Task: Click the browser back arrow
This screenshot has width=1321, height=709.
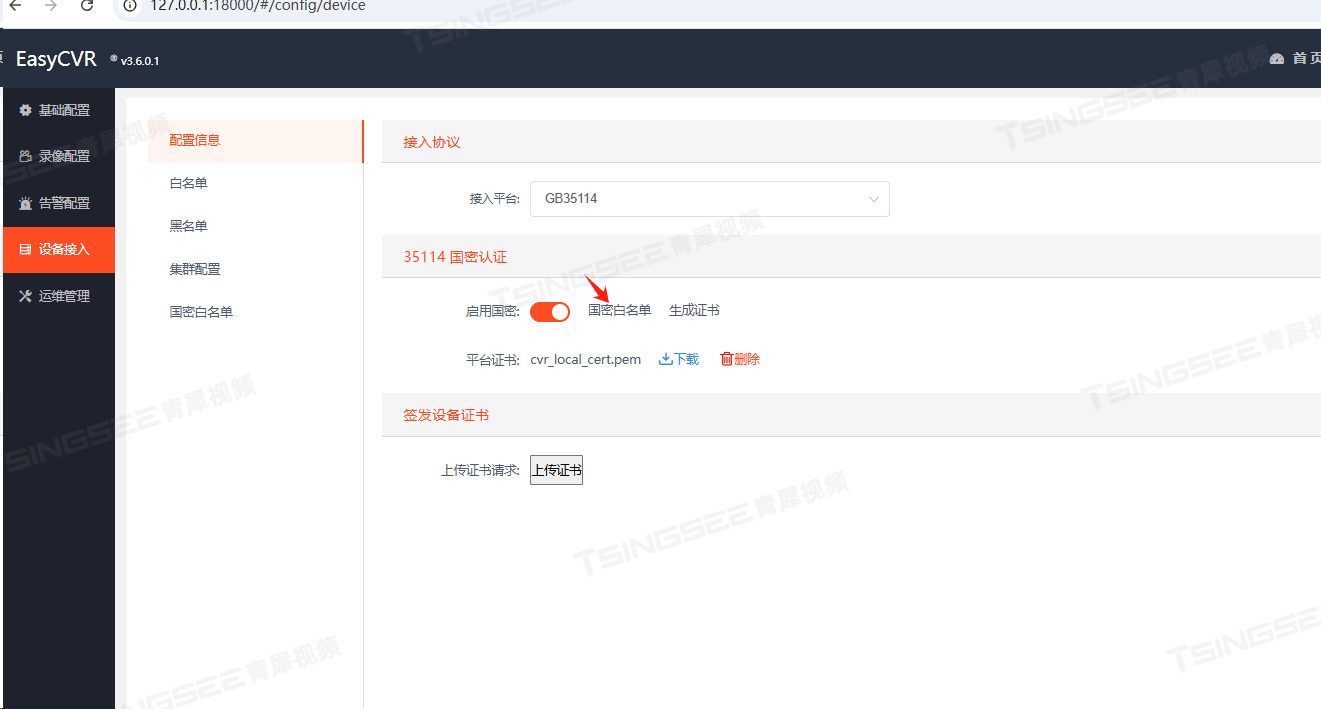Action: [14, 6]
